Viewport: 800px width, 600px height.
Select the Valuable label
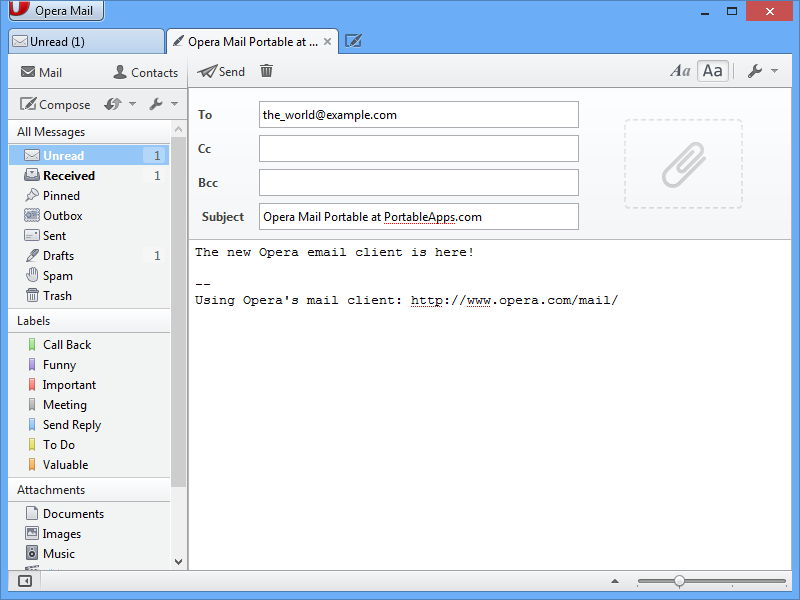pos(89,465)
